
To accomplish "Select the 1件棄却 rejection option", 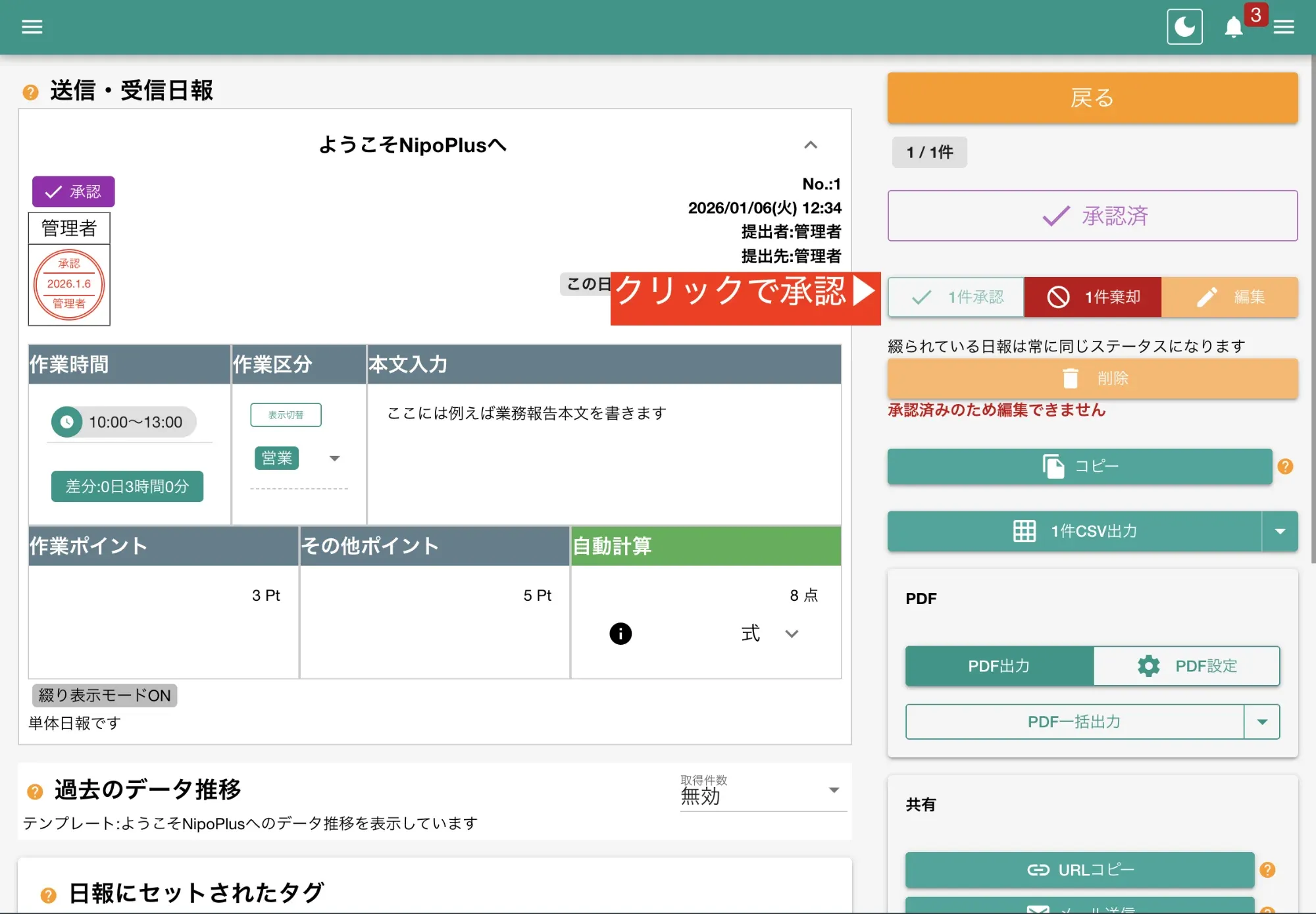I will point(1092,297).
